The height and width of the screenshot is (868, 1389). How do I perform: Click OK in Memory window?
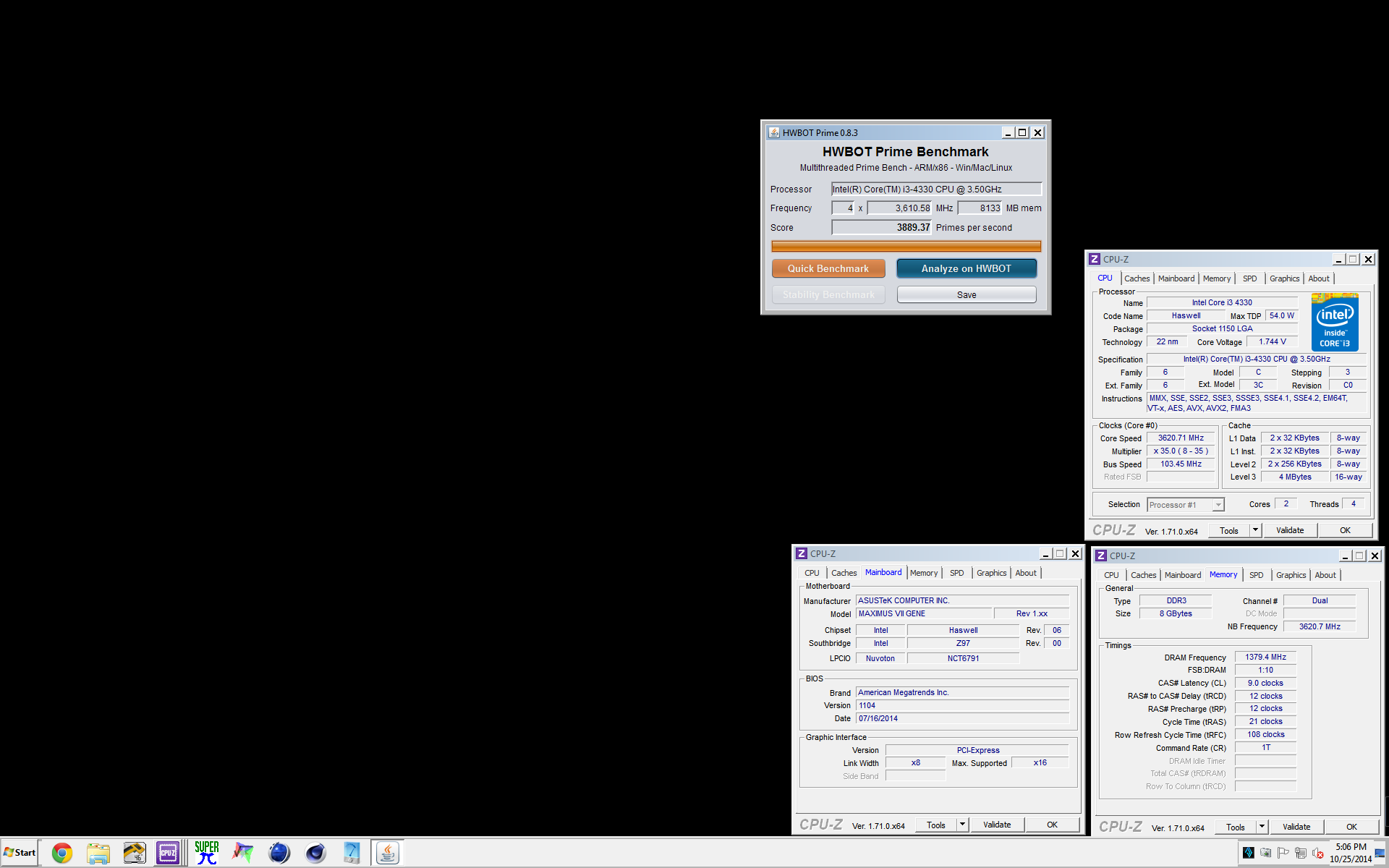pos(1351,827)
